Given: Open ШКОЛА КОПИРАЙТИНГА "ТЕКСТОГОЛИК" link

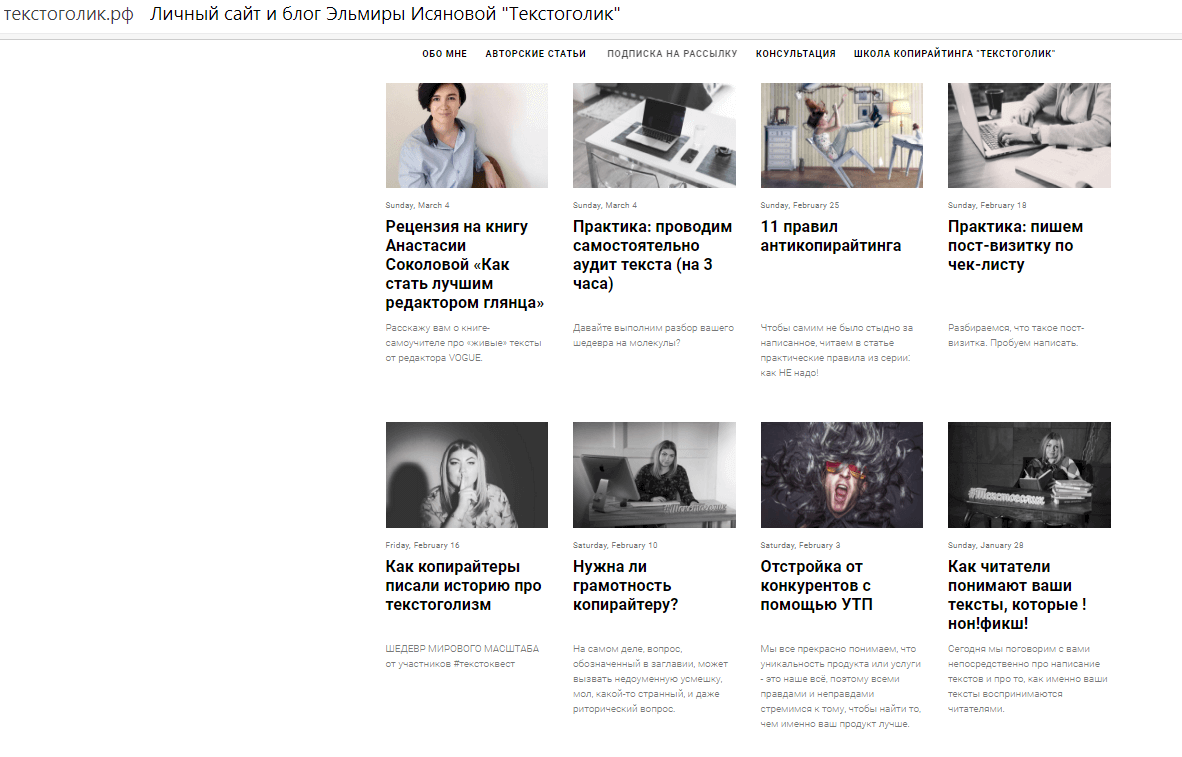Looking at the screenshot, I should [954, 54].
